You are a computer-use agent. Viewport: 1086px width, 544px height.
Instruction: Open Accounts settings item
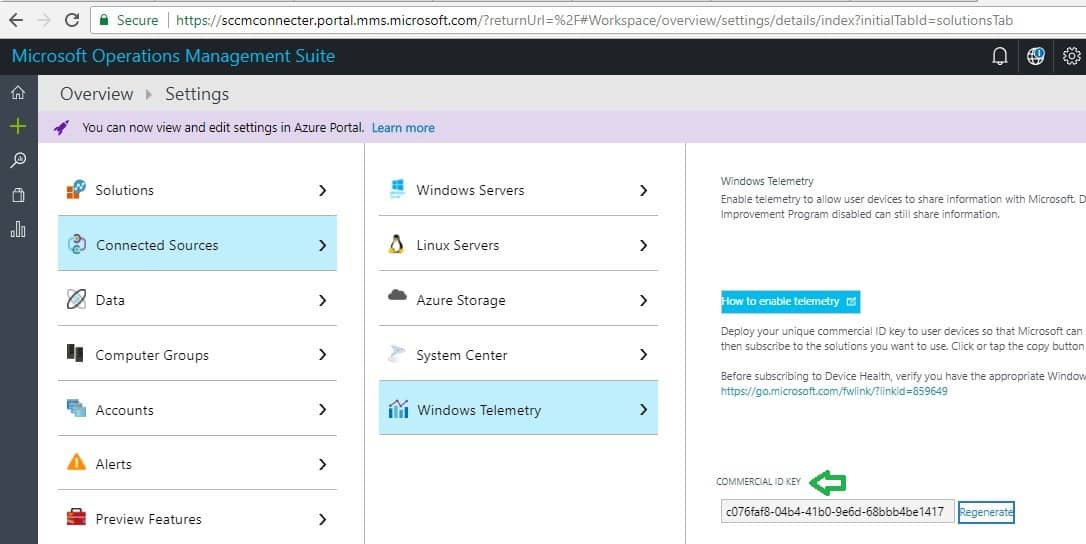197,409
